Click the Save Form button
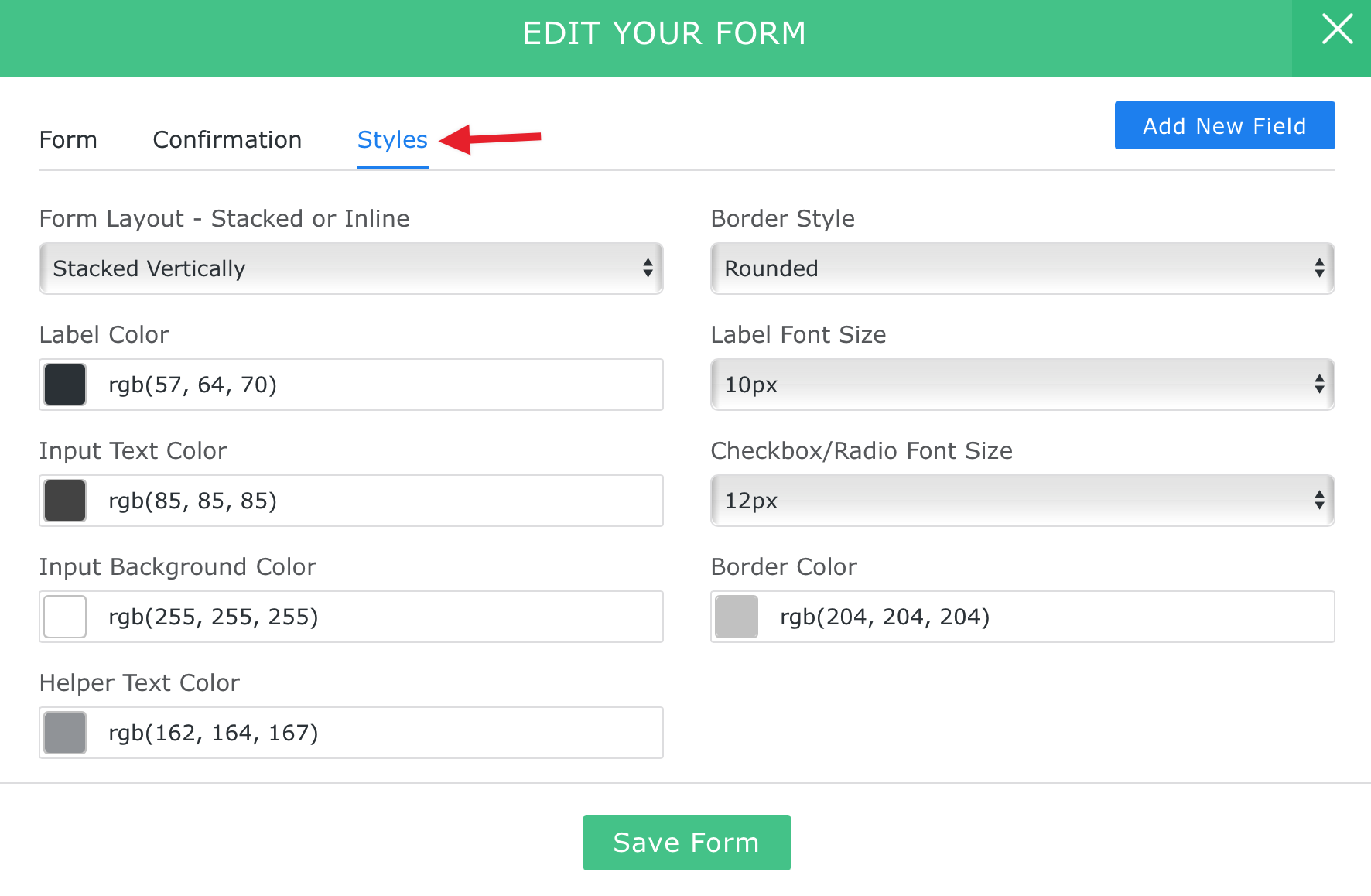 687,843
